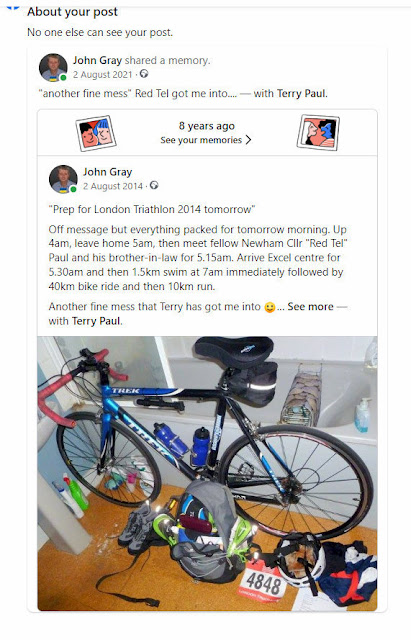Click the About your post heading

tap(72, 12)
